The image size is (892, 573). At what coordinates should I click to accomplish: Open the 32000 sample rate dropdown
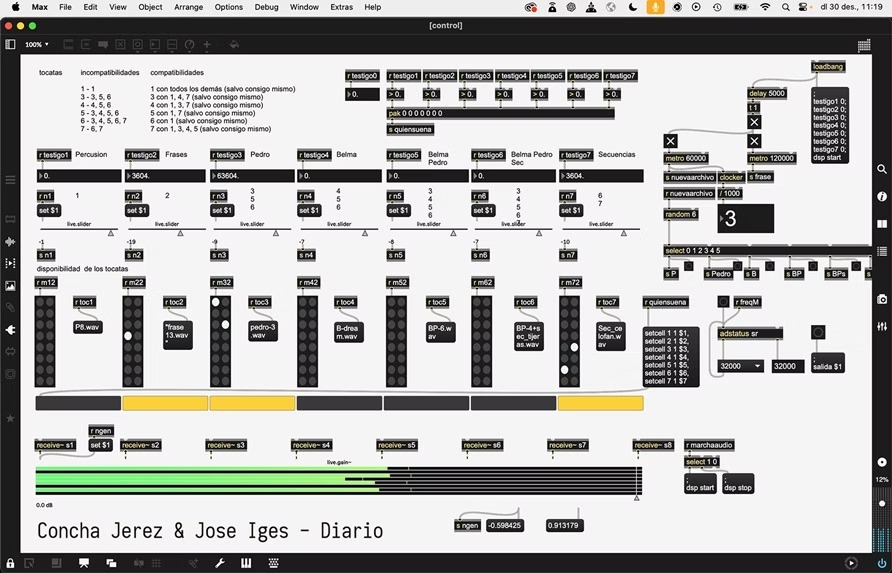pos(743,366)
